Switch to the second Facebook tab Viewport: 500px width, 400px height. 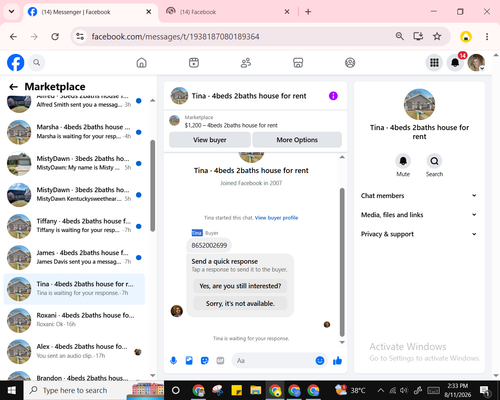coord(227,12)
